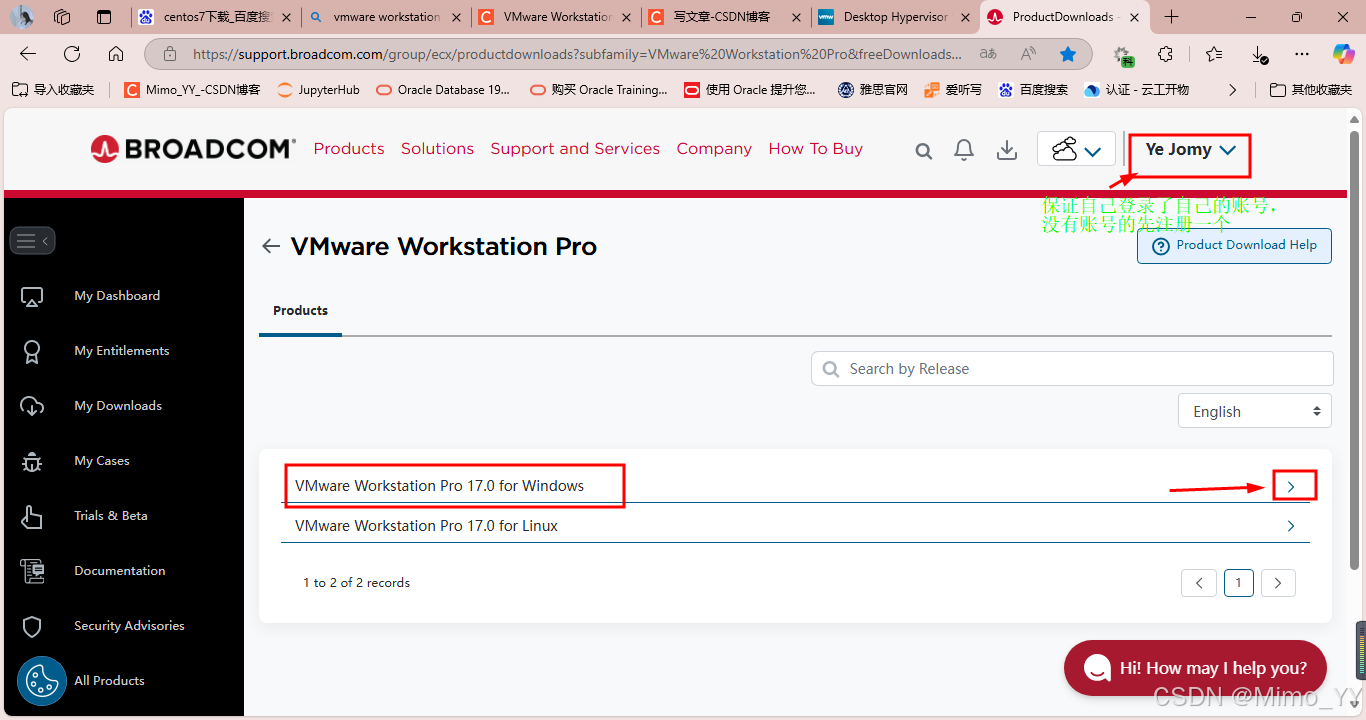Open the Favorites list icon
The height and width of the screenshot is (720, 1366).
[x=1214, y=54]
